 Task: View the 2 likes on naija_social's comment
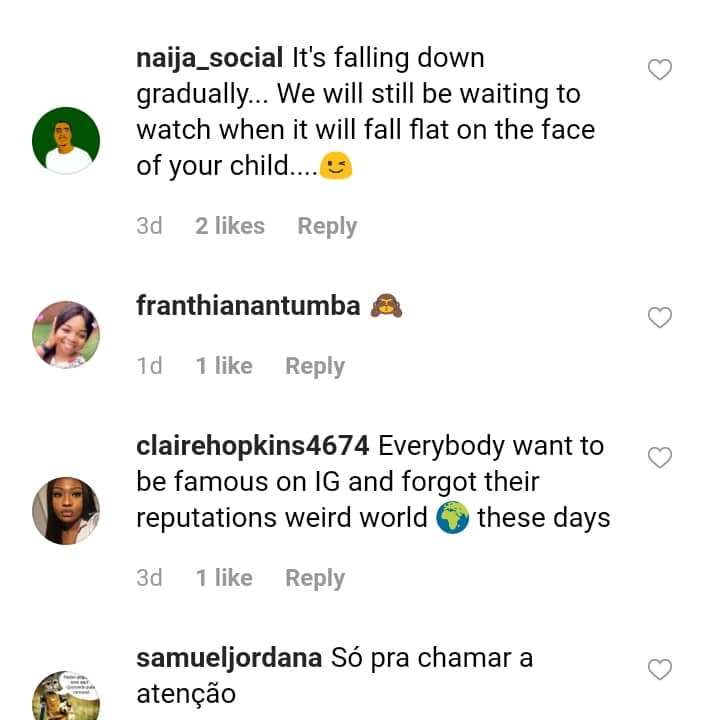[230, 226]
